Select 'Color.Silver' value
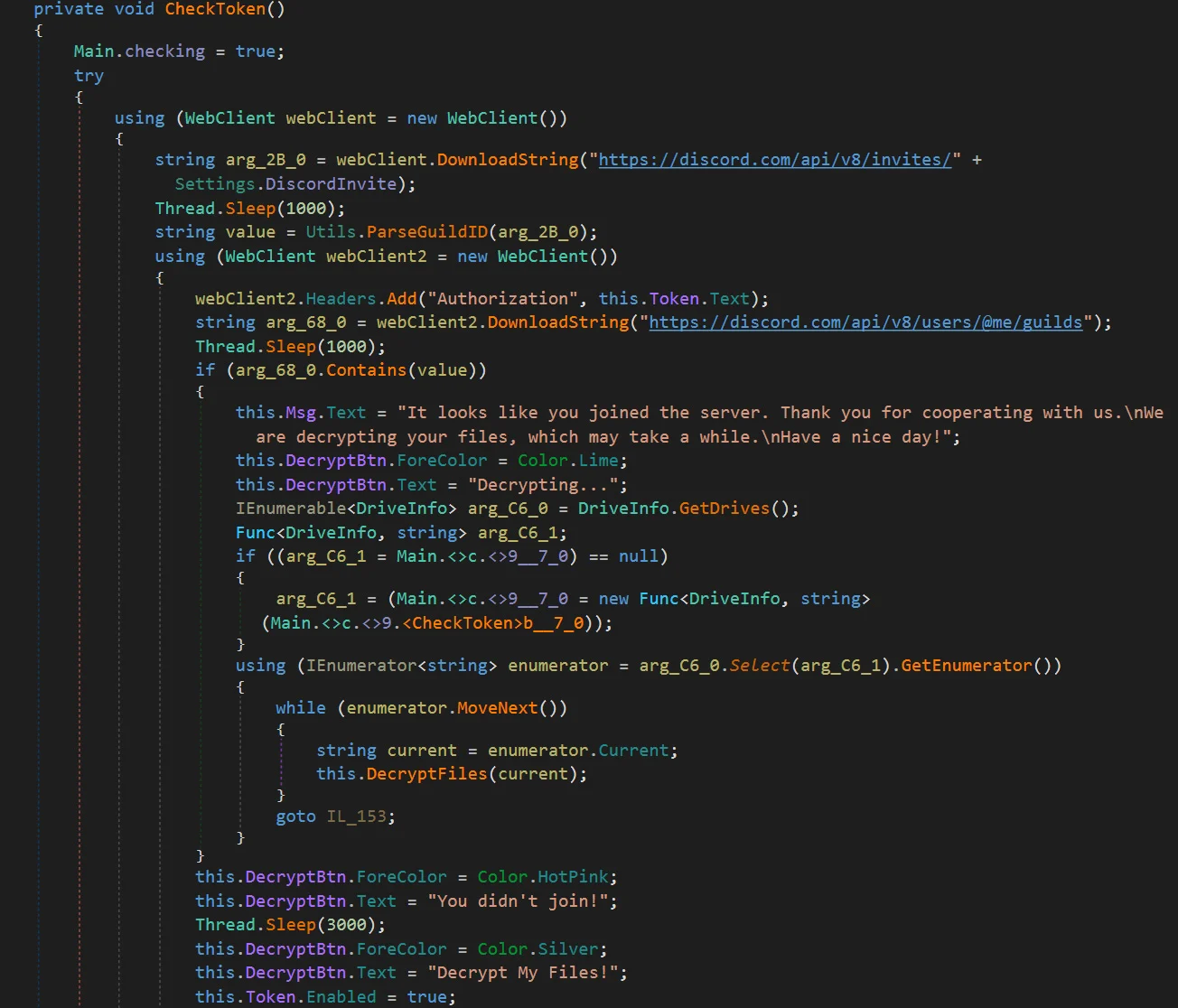This screenshot has width=1178, height=1008. (538, 949)
